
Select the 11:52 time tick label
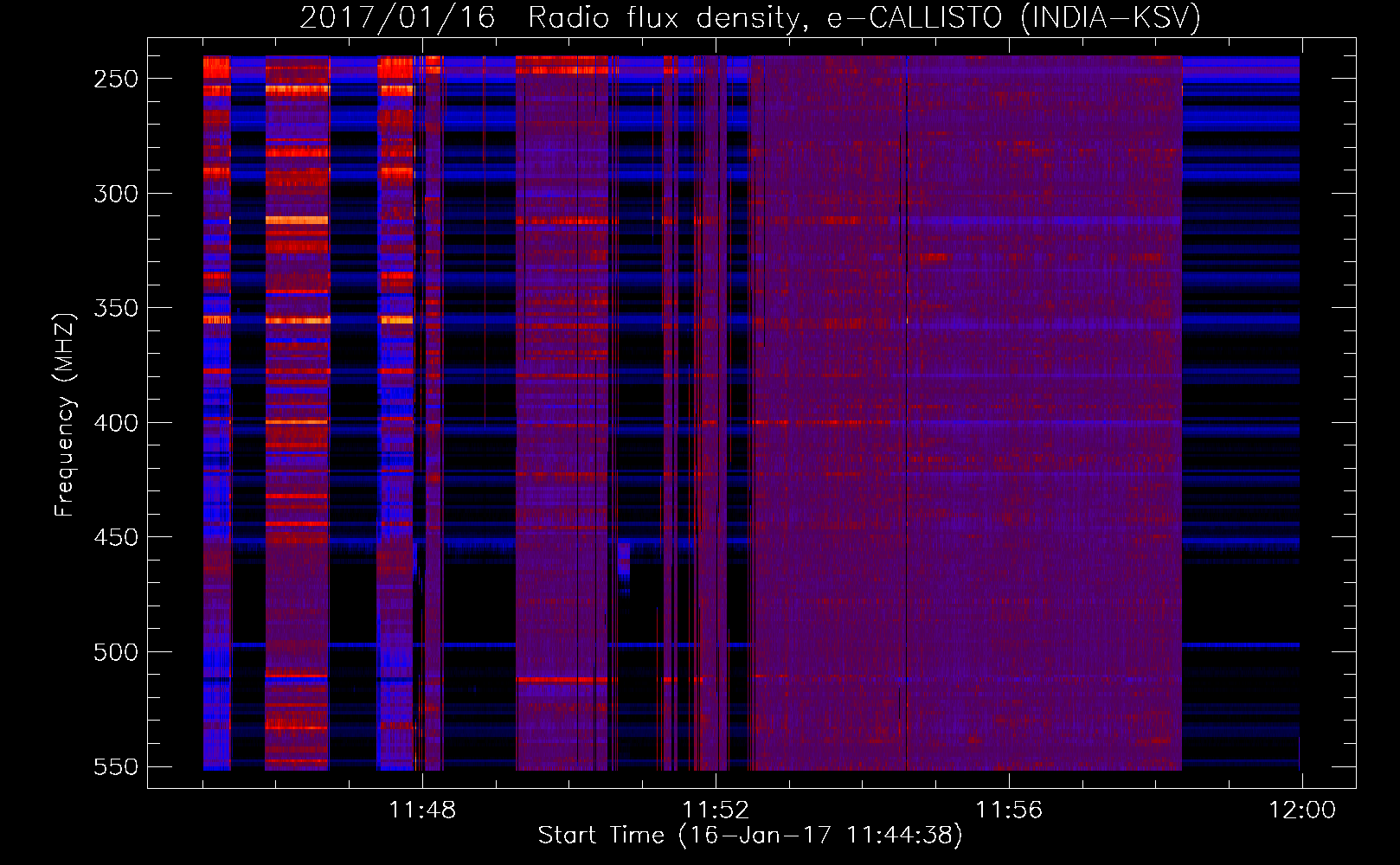[716, 810]
